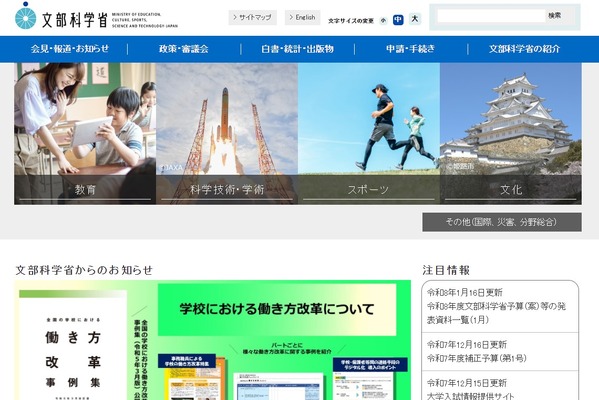Viewport: 599px width, 400px height.
Task: Switch to the English site
Action: pos(302,18)
